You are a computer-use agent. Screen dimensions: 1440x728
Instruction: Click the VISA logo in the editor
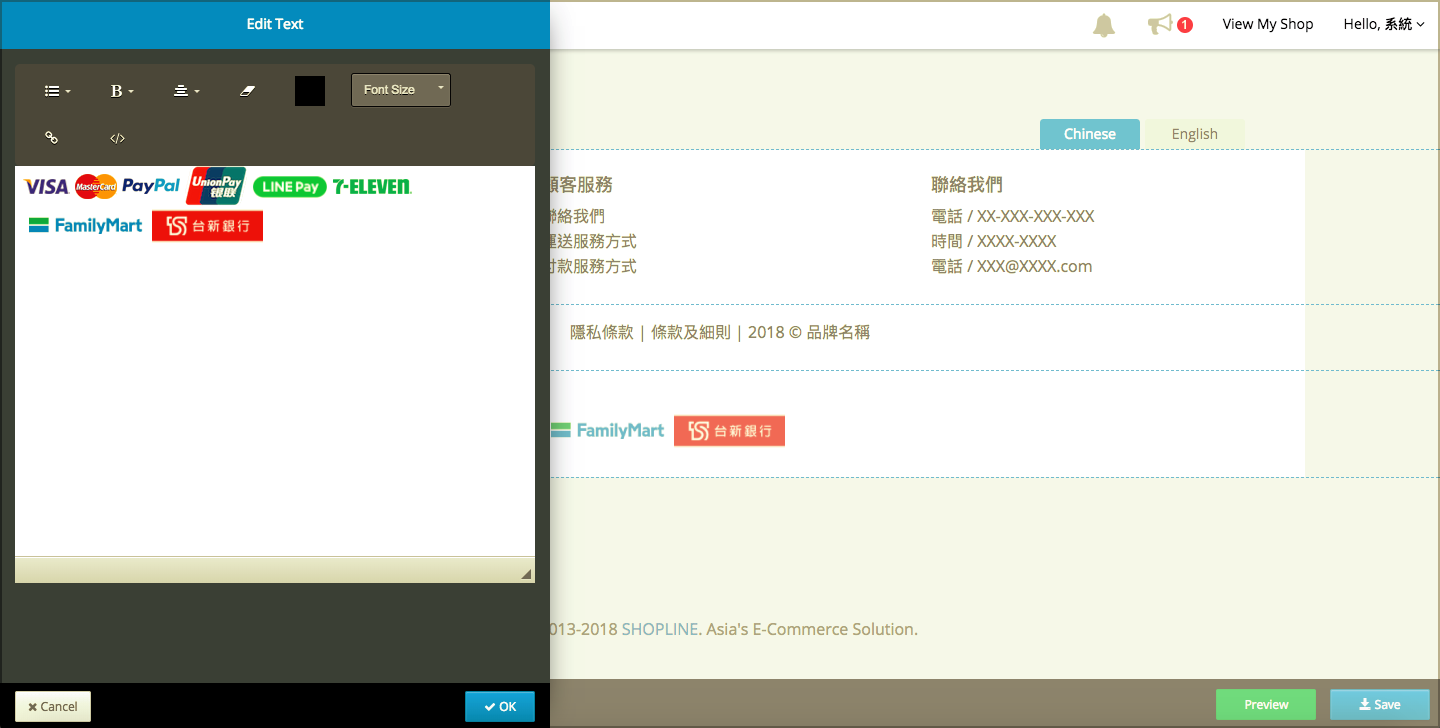(x=46, y=187)
